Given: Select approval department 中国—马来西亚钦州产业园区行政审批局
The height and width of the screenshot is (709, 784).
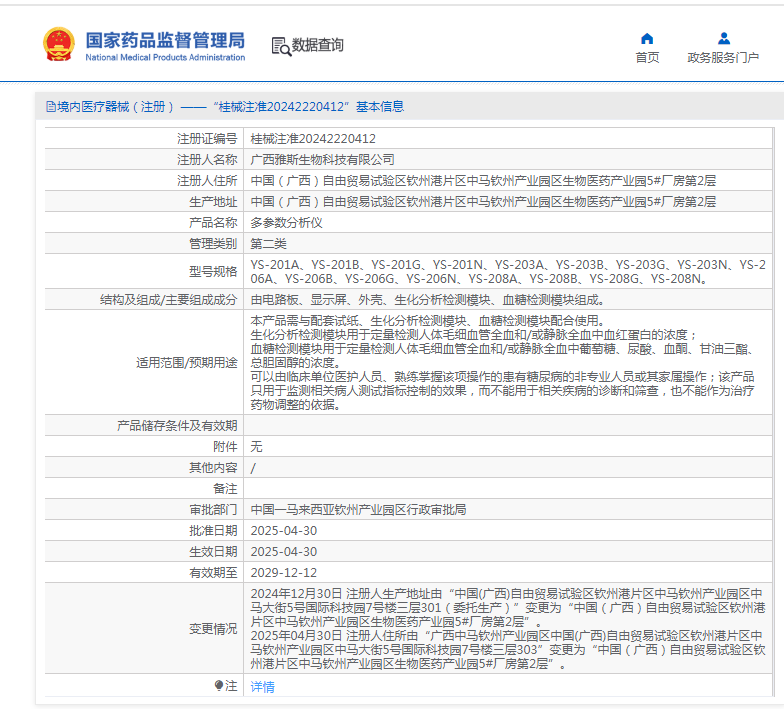Looking at the screenshot, I should 358,510.
